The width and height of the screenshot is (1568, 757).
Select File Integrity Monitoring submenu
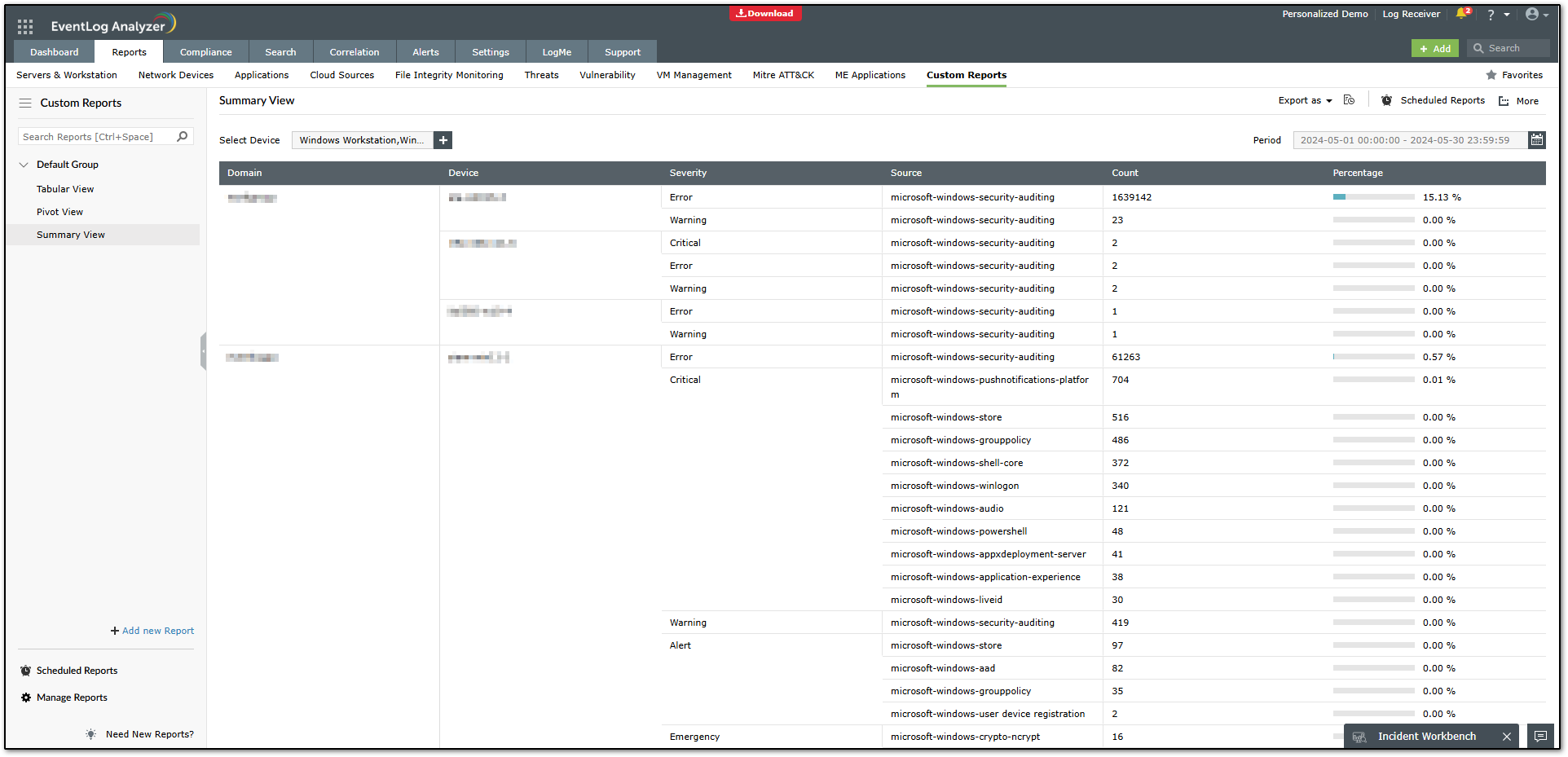pyautogui.click(x=449, y=75)
